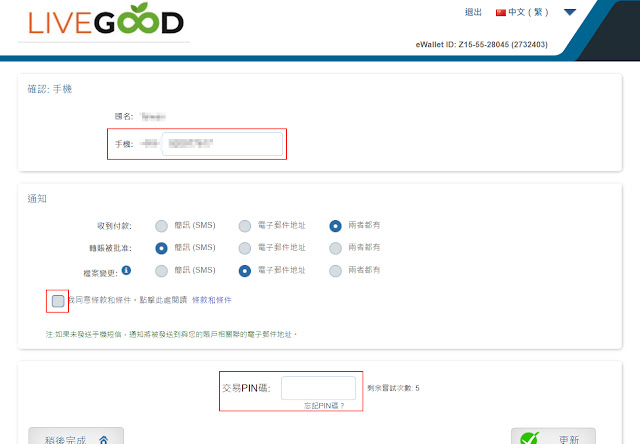Select 兩者都有 for 檔案變更
640x444 pixels.
[x=335, y=270]
